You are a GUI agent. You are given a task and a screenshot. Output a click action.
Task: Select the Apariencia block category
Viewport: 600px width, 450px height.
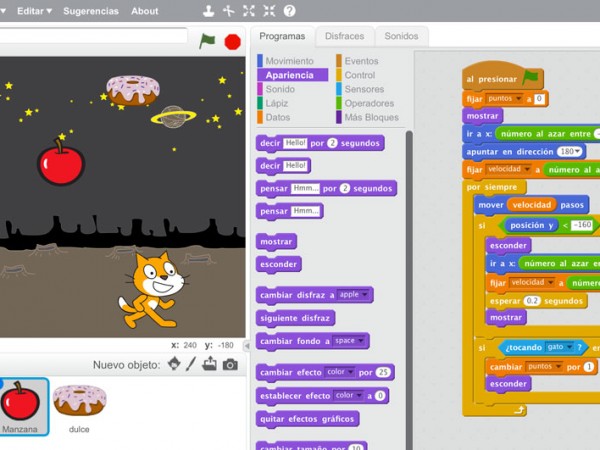click(293, 75)
